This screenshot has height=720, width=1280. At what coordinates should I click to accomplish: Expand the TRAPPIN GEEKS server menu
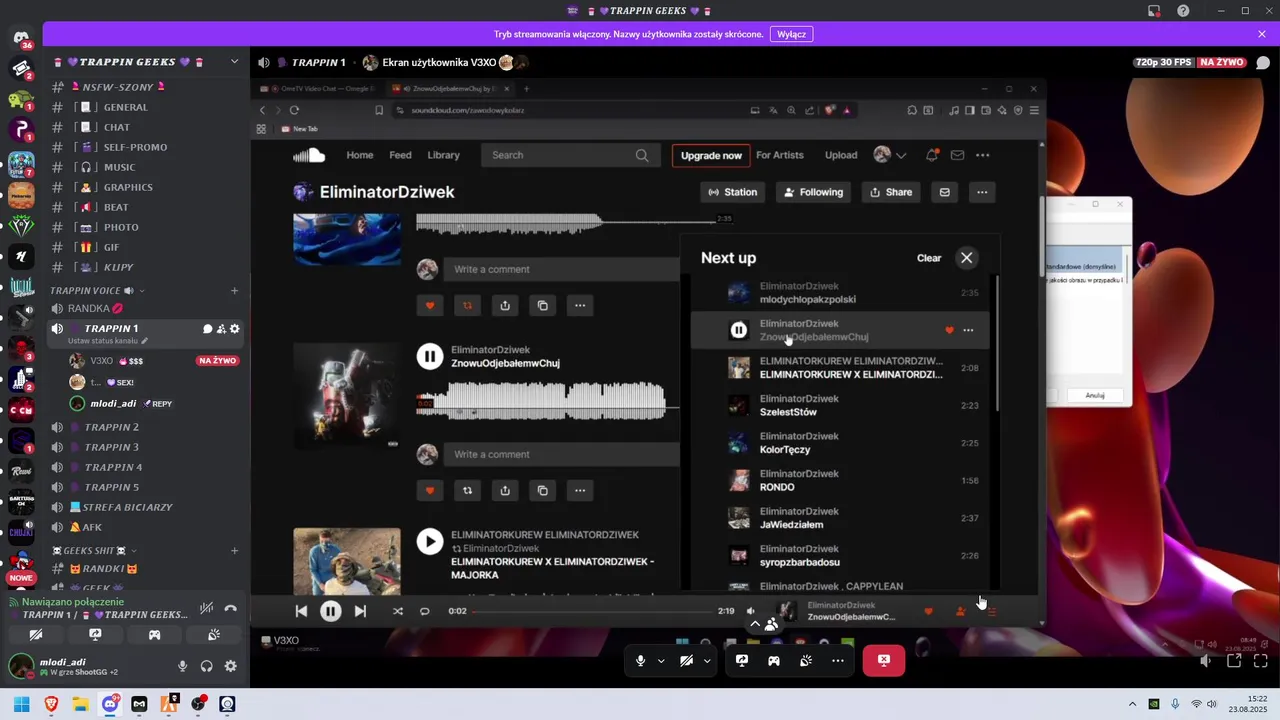tap(235, 62)
